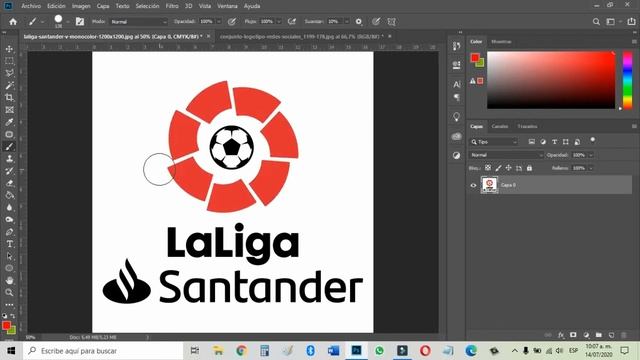Open the Edición menu

(56, 6)
